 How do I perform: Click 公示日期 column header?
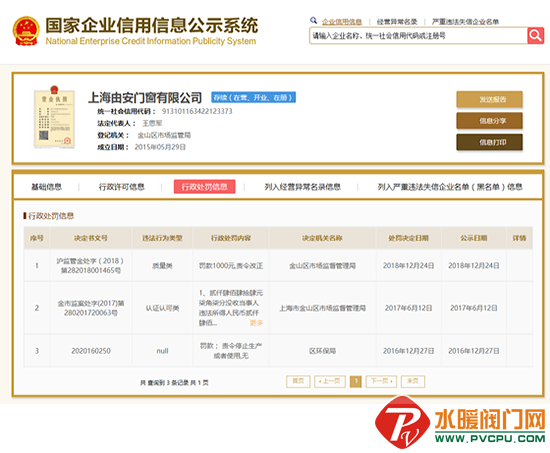tap(474, 238)
